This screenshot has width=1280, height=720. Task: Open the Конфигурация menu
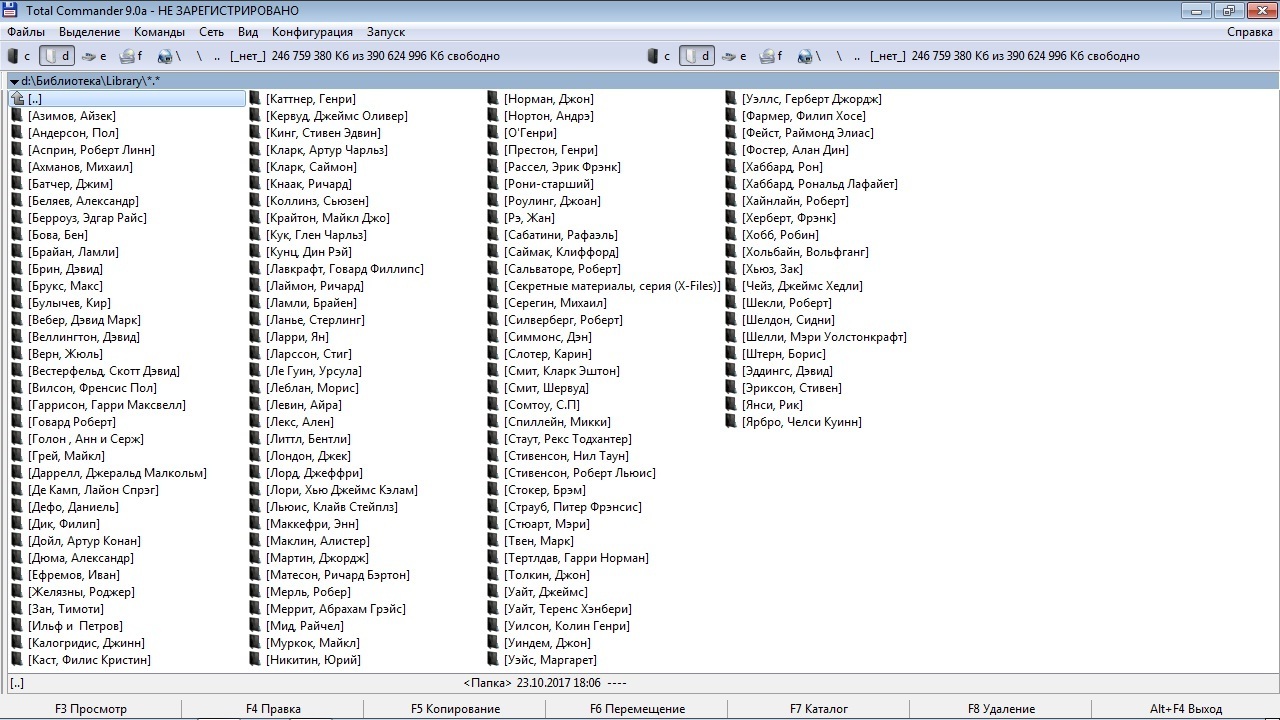point(312,32)
